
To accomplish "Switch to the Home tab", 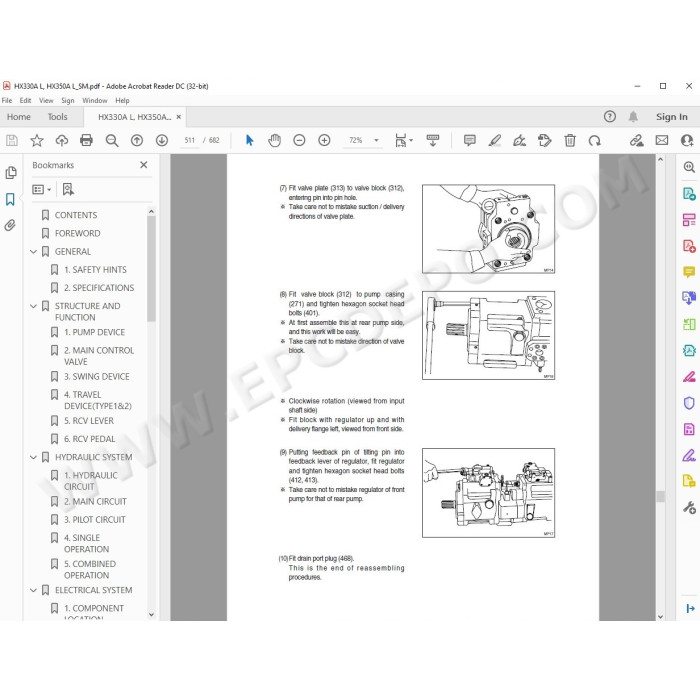I will [x=19, y=117].
